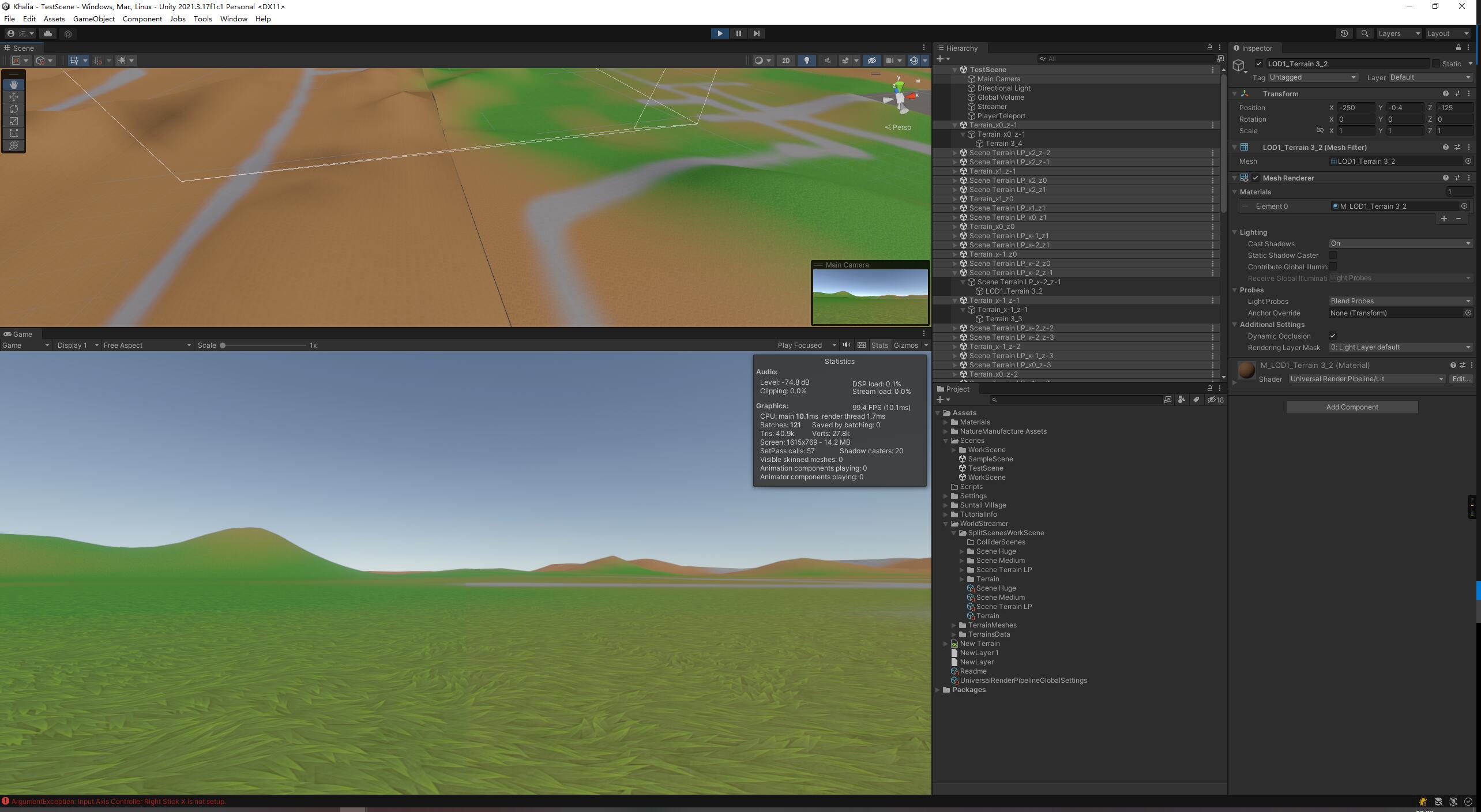Image resolution: width=1481 pixels, height=812 pixels.
Task: Open the Undo History clock icon
Action: [x=1344, y=33]
